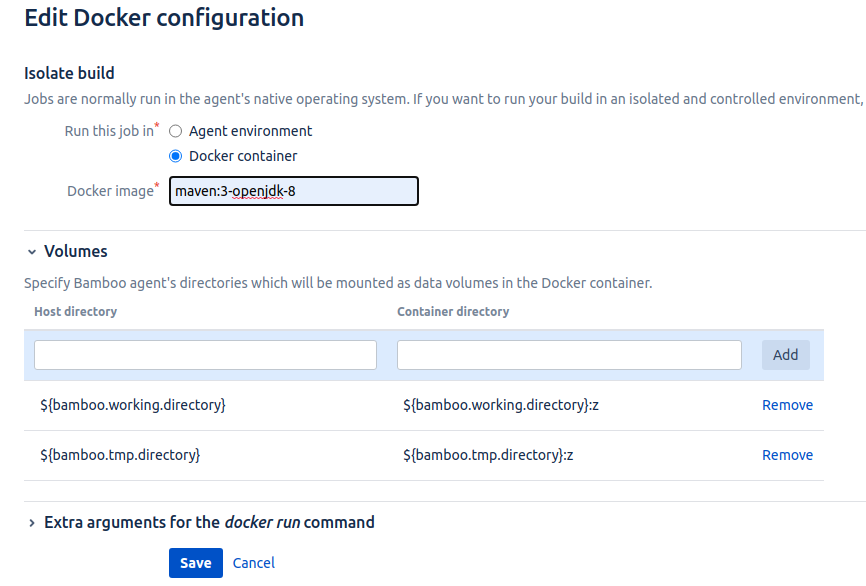Cancel editing the Docker configuration
866x586 pixels.
tap(254, 563)
